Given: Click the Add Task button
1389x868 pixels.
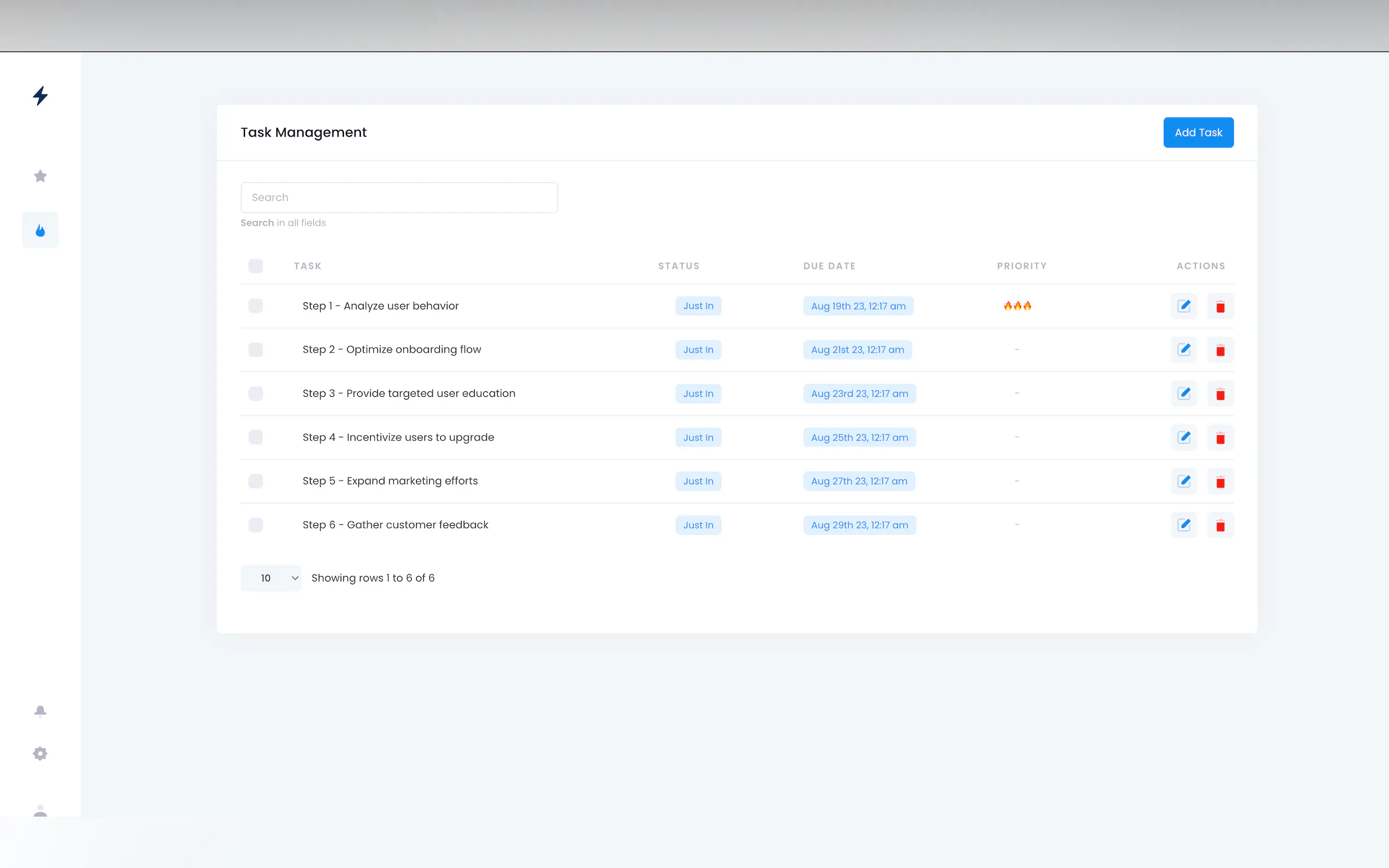Looking at the screenshot, I should [x=1198, y=133].
